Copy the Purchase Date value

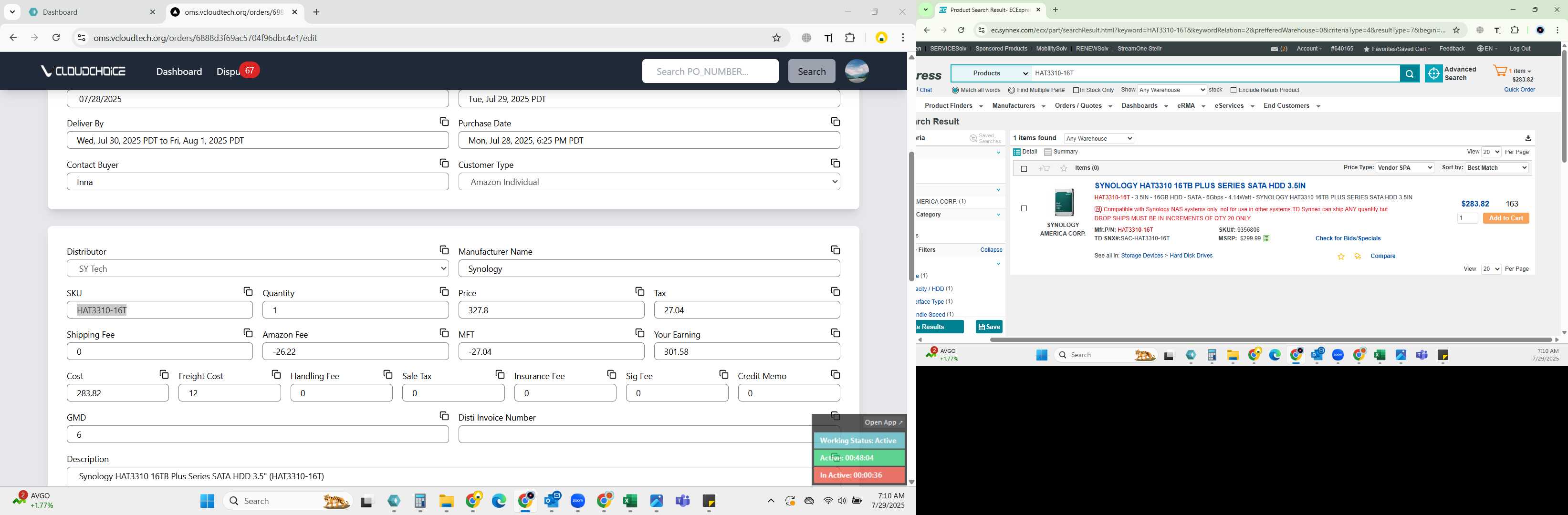click(x=835, y=122)
